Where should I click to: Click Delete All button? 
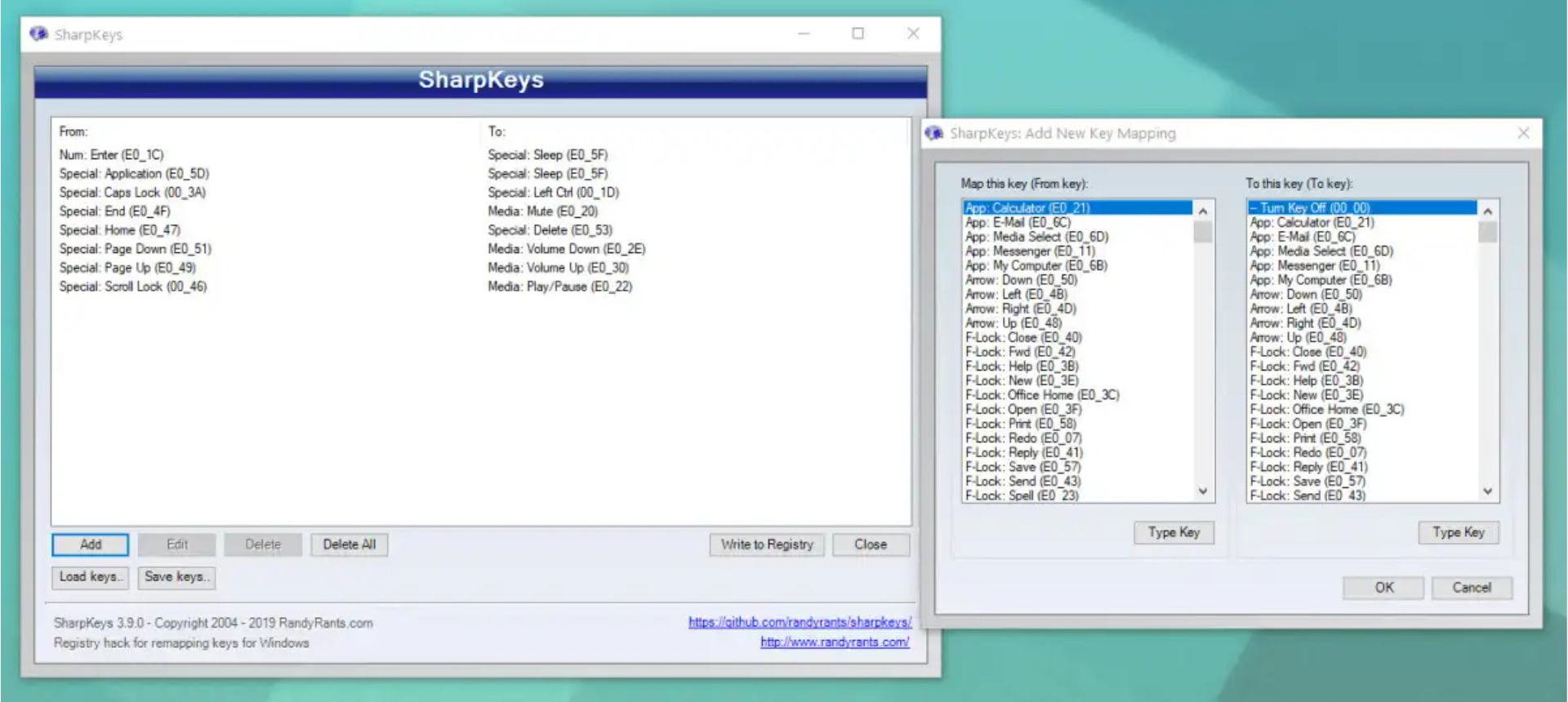[x=350, y=544]
